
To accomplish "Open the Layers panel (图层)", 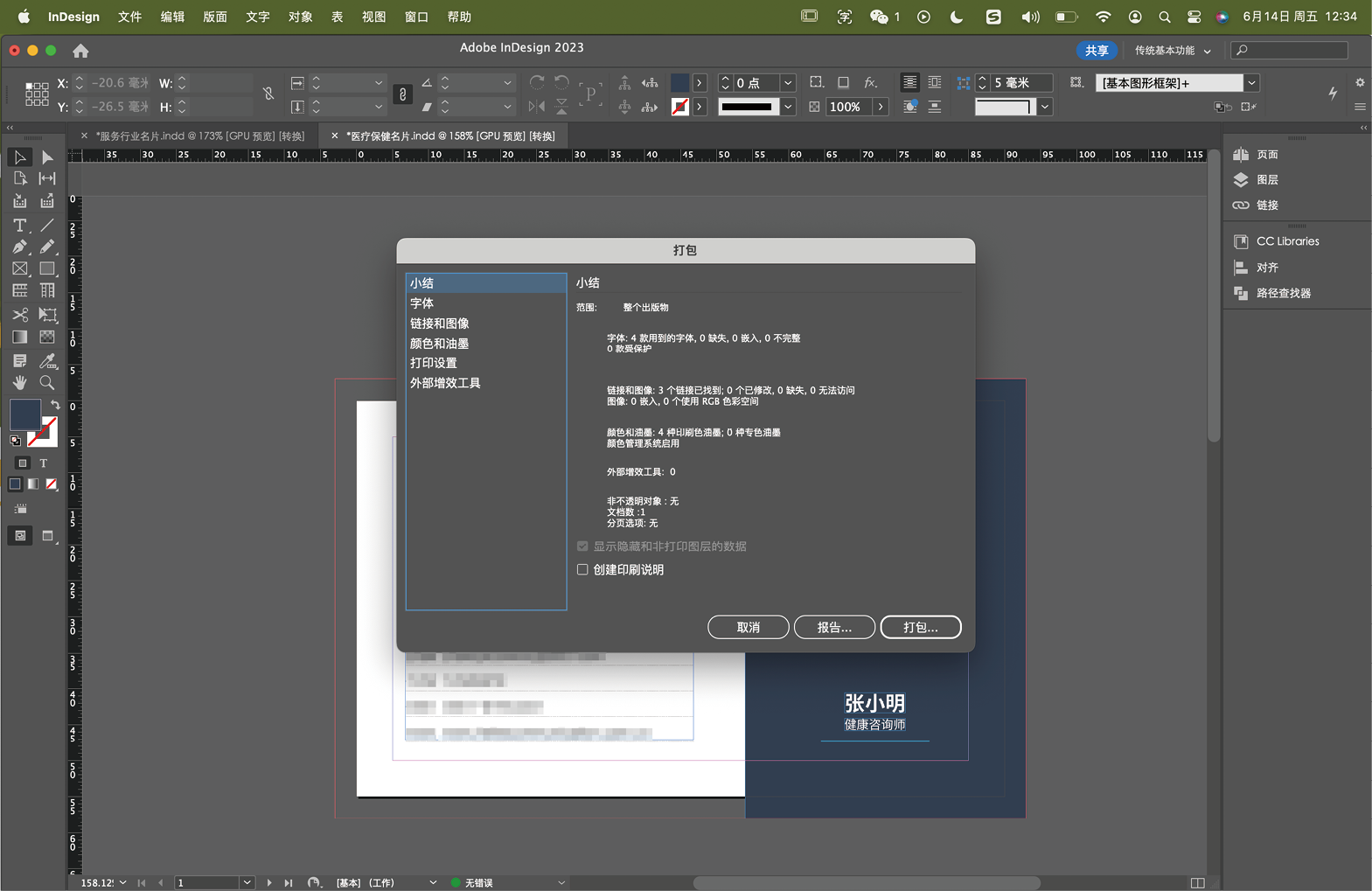I will click(1266, 180).
